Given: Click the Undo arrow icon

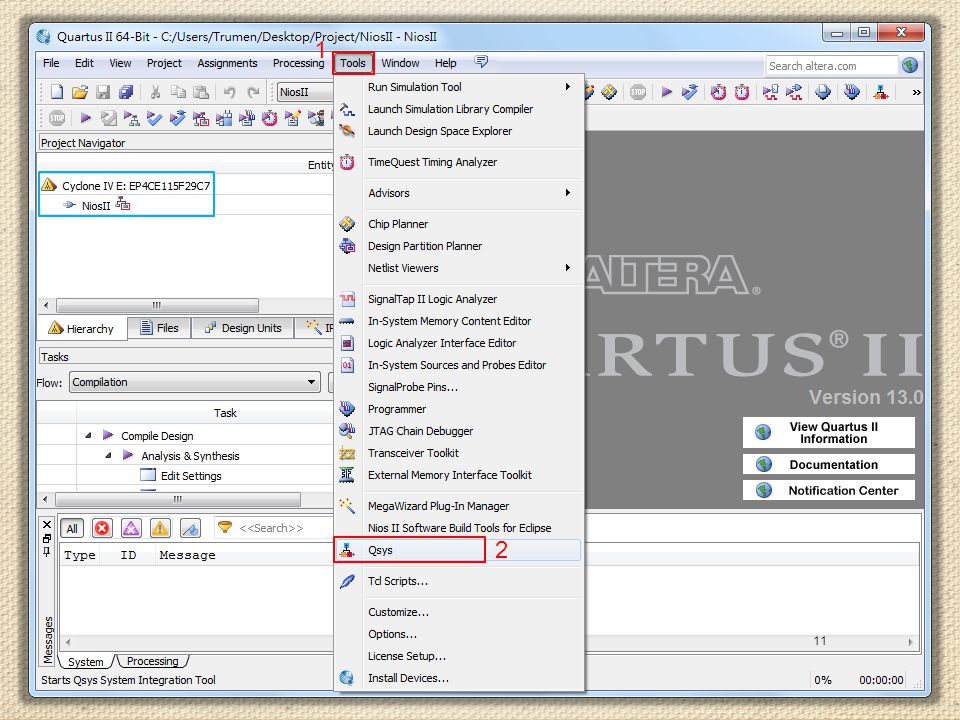Looking at the screenshot, I should coord(230,92).
